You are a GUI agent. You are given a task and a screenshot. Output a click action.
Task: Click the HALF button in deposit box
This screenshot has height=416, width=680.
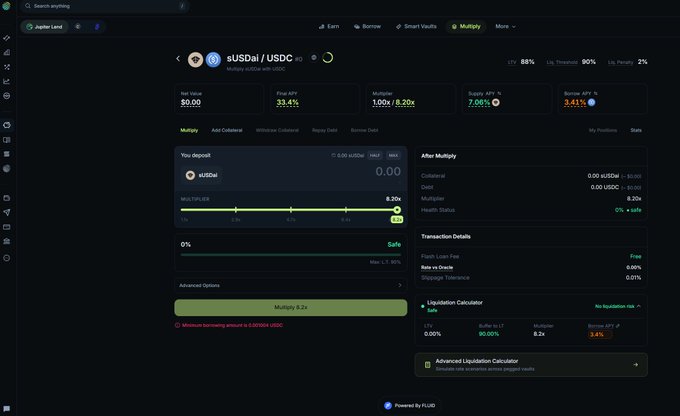(x=375, y=155)
